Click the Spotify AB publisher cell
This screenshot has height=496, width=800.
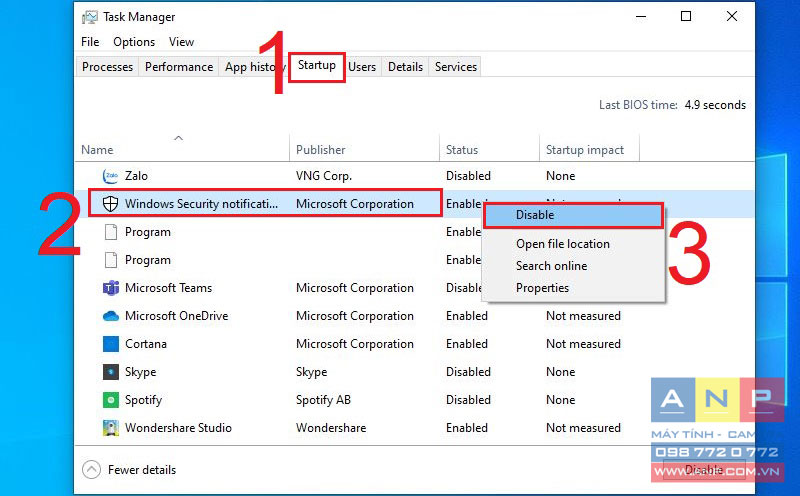coord(323,400)
